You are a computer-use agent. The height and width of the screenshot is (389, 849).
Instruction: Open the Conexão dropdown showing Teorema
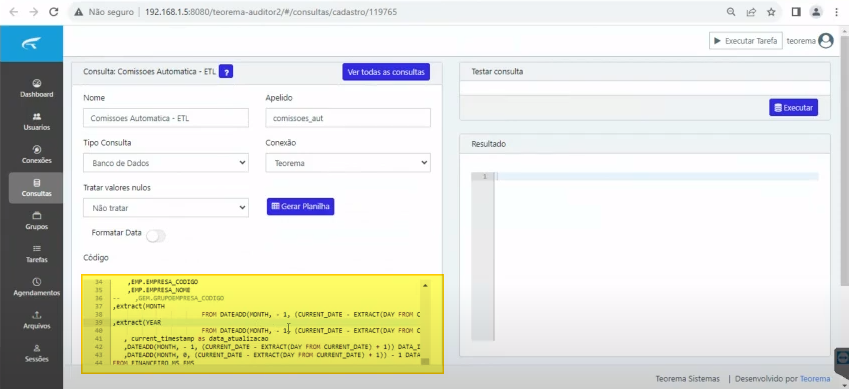(348, 163)
